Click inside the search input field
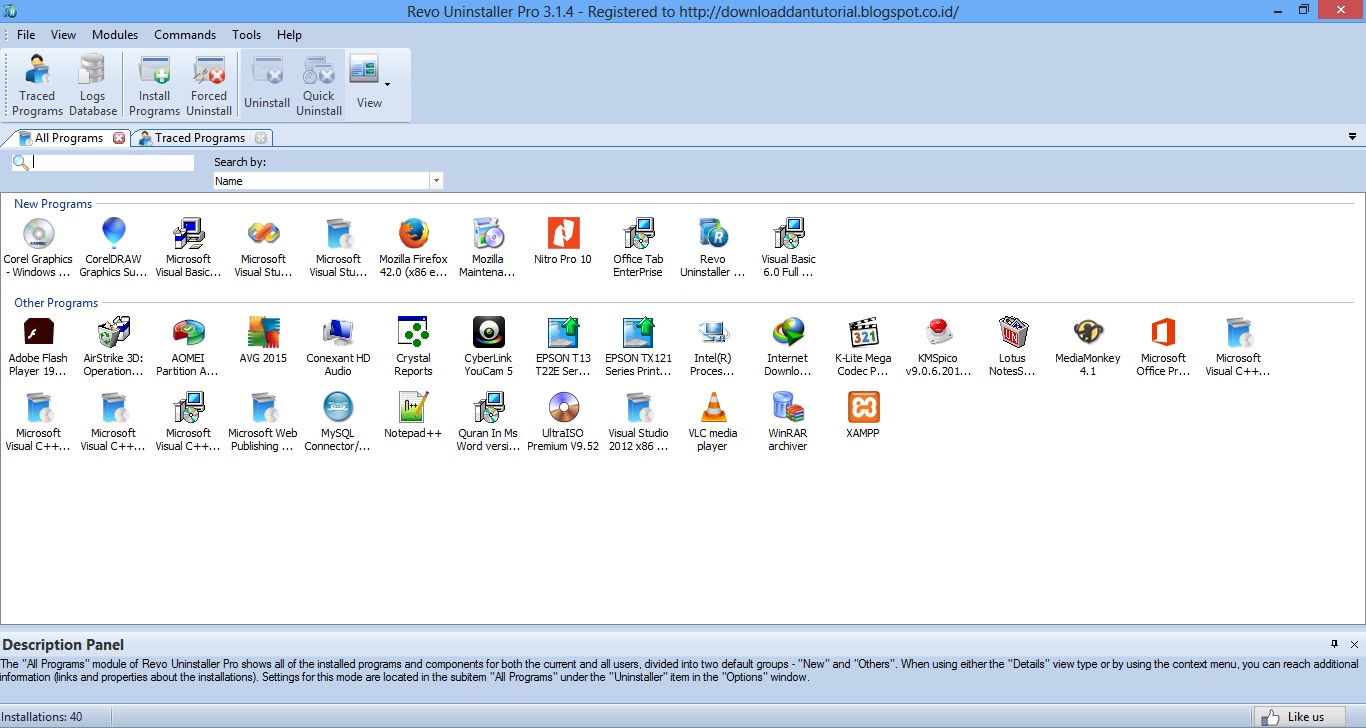1366x728 pixels. [x=110, y=161]
